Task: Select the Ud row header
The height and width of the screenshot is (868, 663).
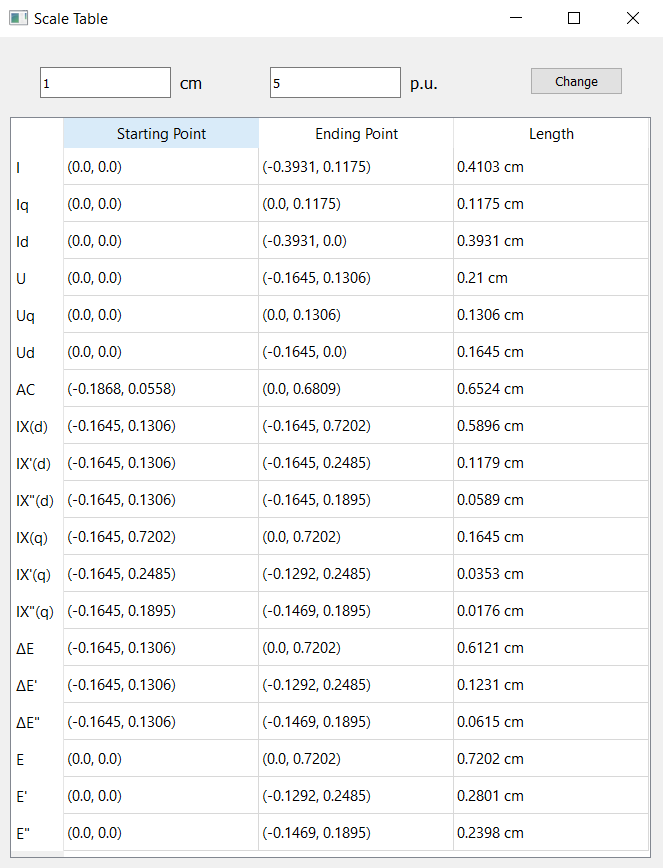Action: [37, 352]
